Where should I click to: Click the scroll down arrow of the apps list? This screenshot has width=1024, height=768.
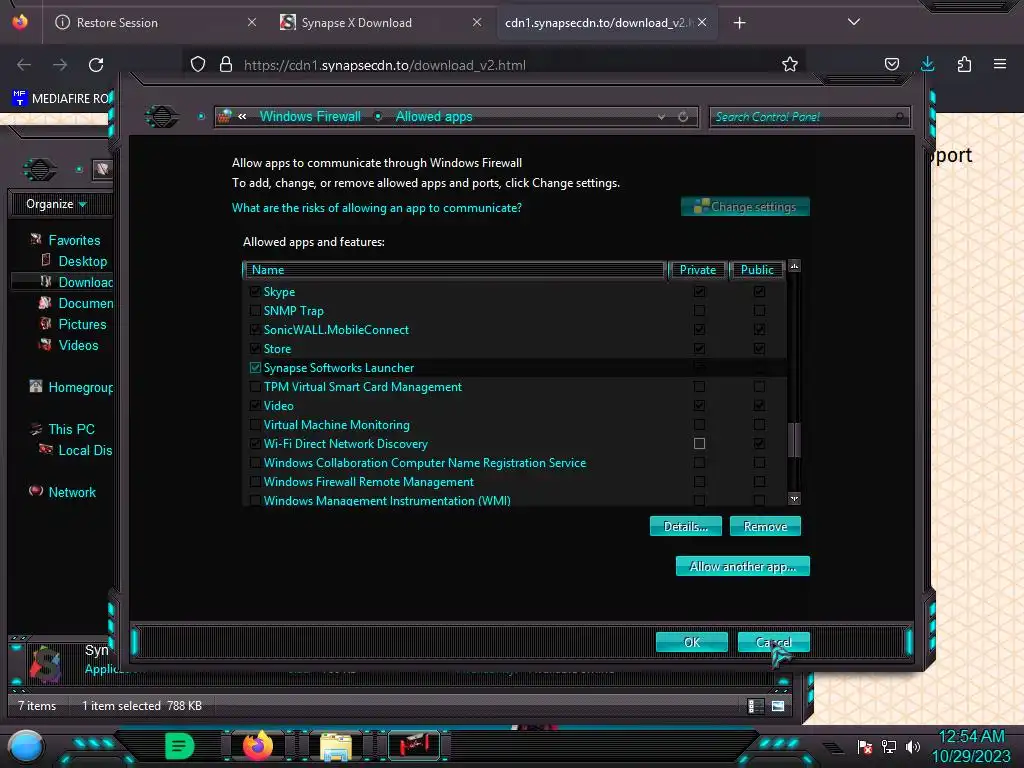click(x=794, y=499)
